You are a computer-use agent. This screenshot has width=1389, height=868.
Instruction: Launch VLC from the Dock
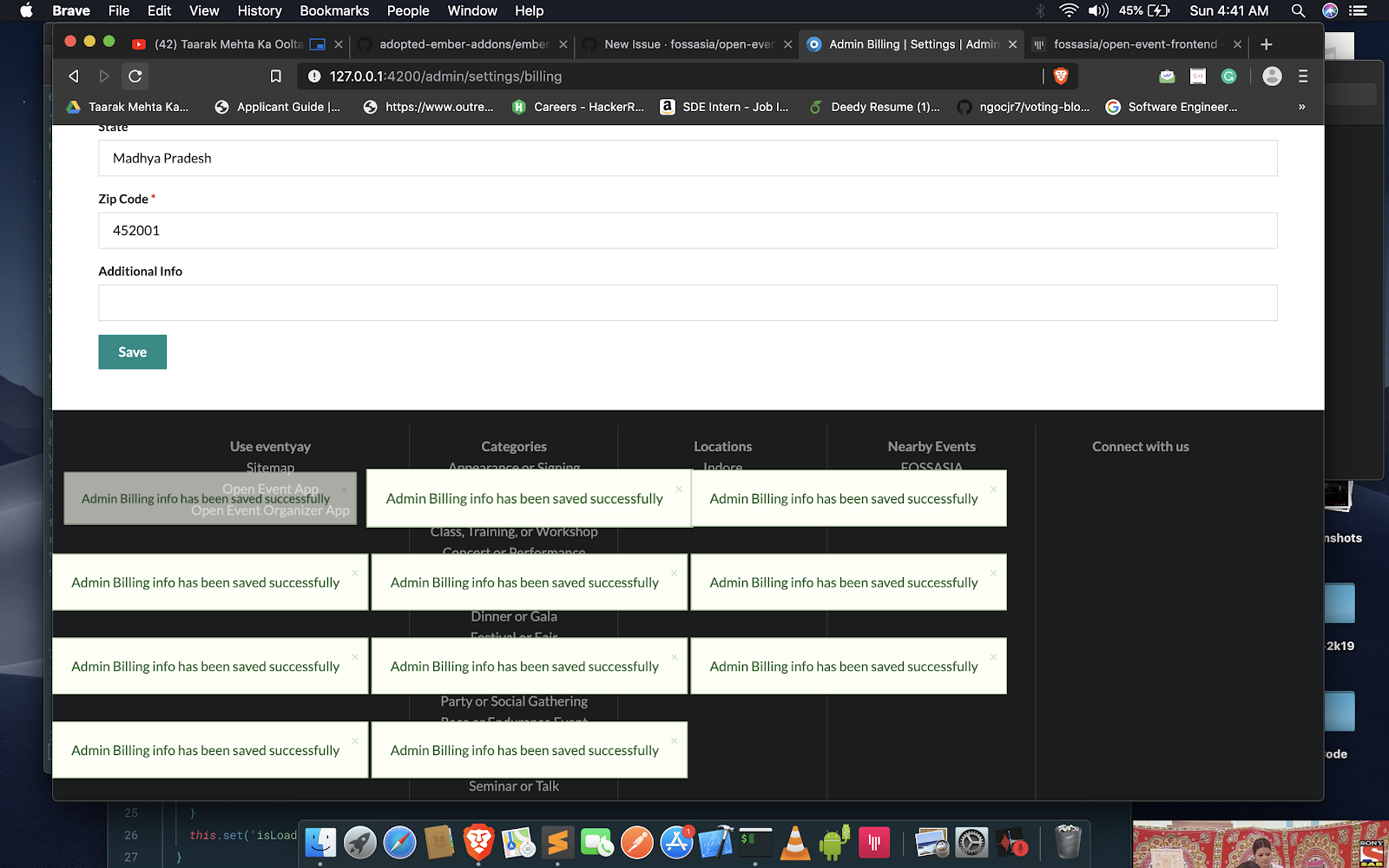click(795, 842)
